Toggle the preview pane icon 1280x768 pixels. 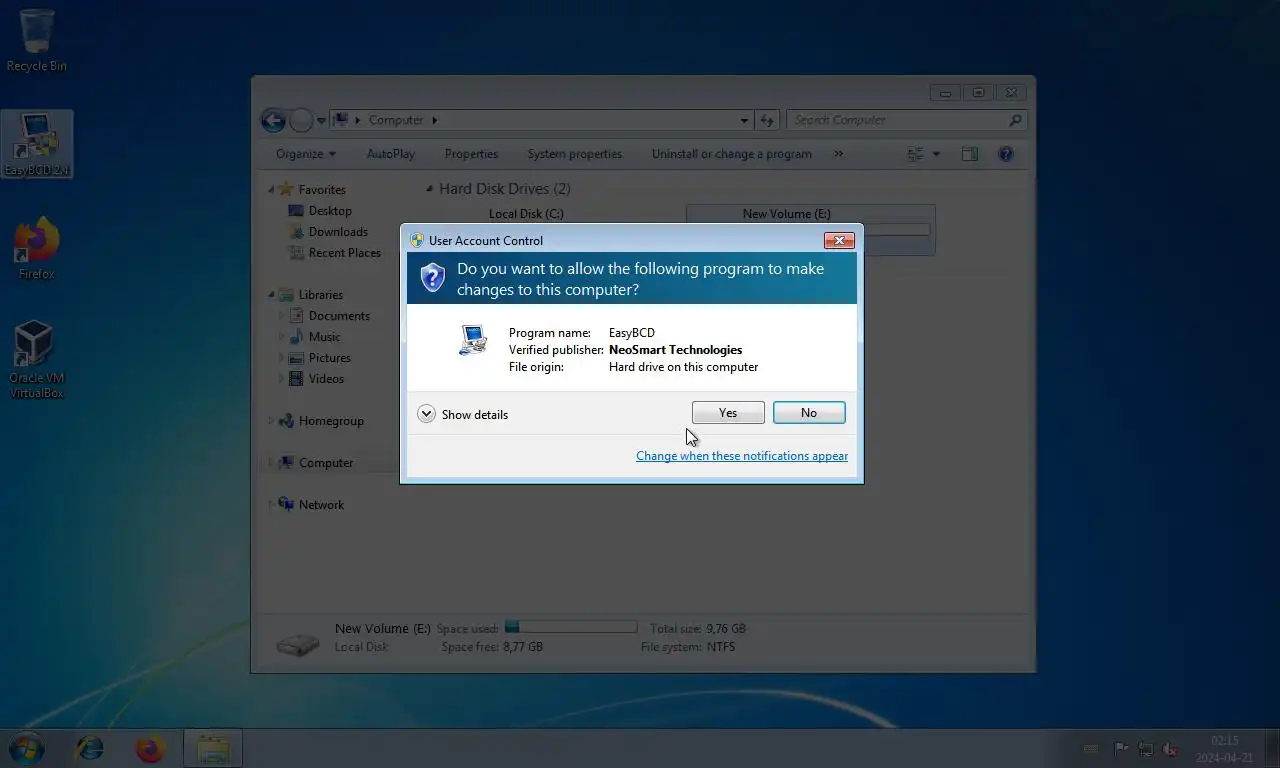[969, 154]
